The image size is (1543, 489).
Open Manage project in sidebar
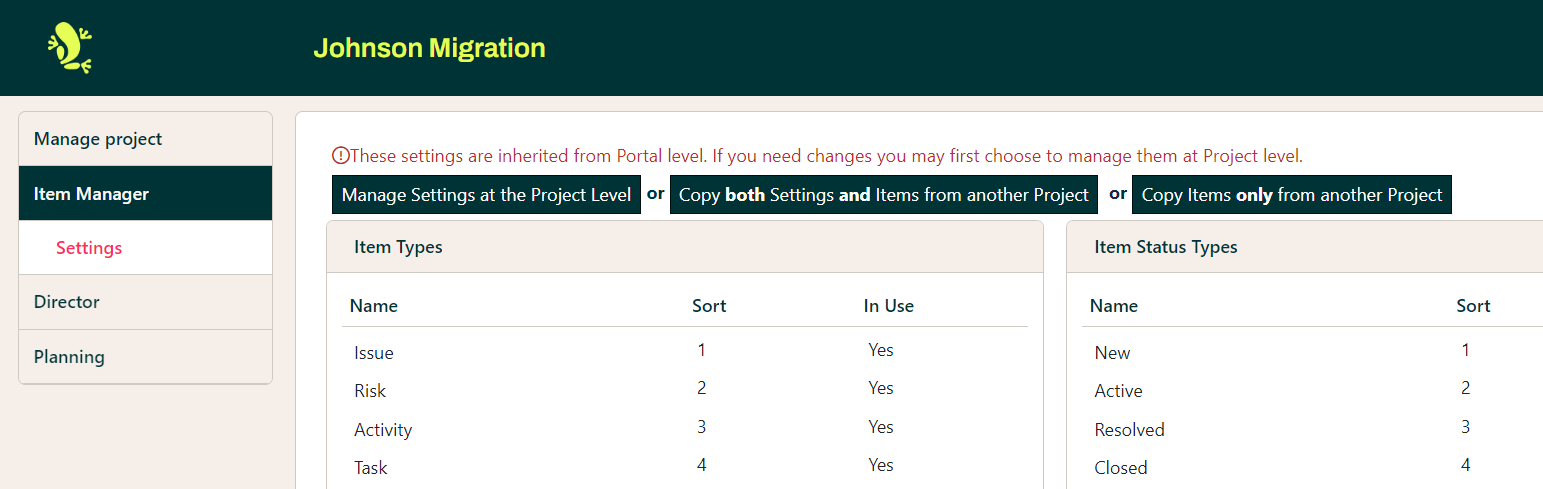(98, 139)
